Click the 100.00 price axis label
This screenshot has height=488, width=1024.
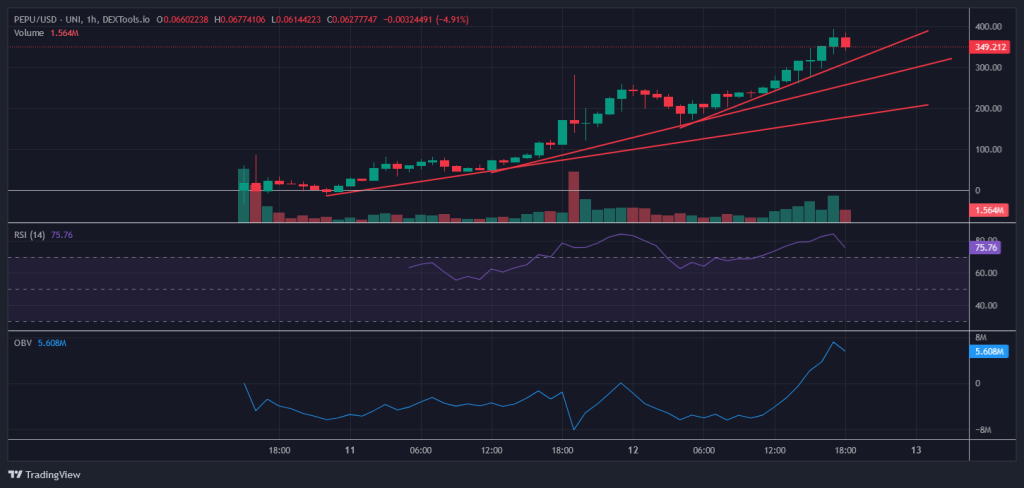pyautogui.click(x=988, y=150)
